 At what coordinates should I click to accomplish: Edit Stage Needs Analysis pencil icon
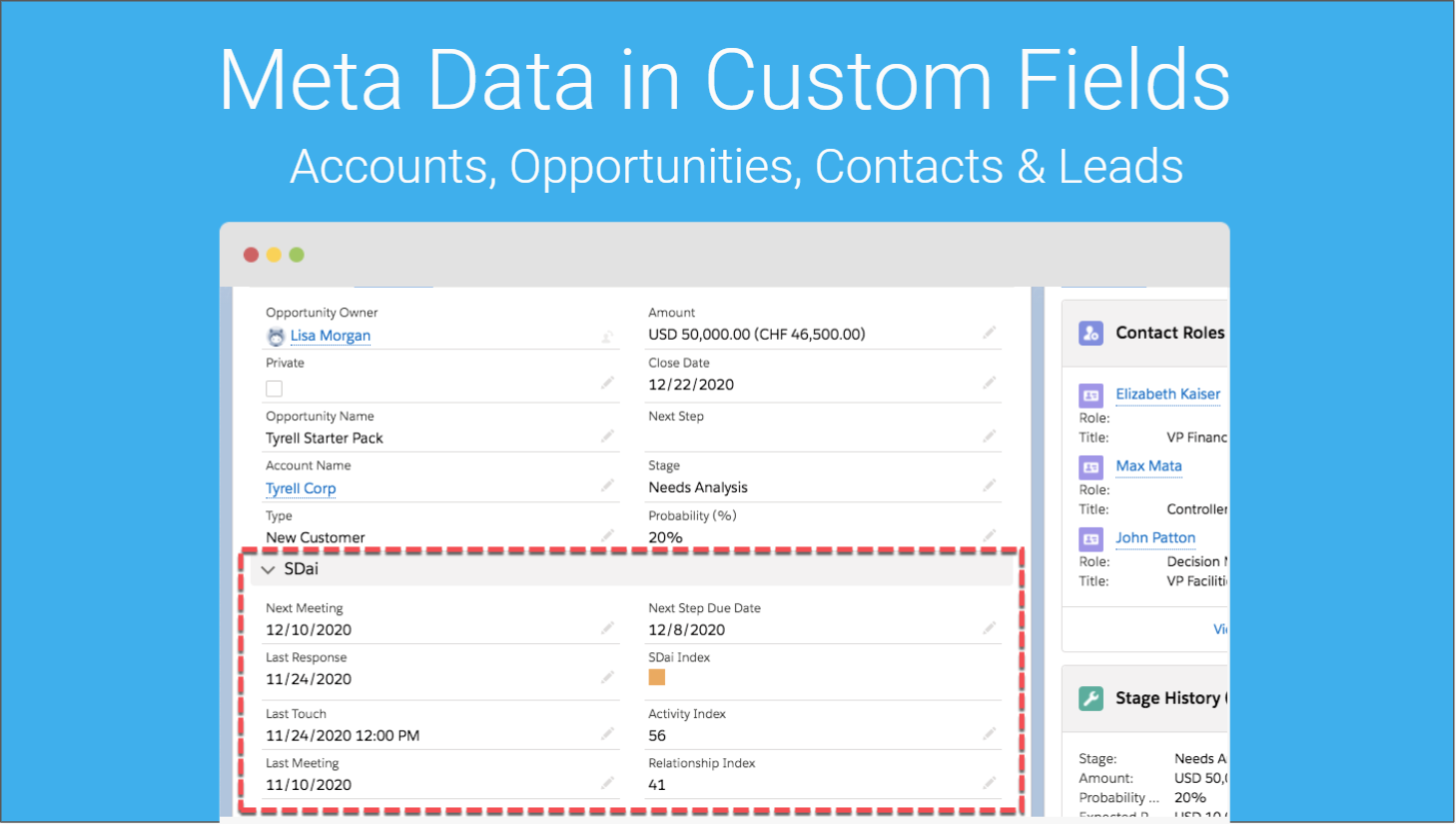coord(990,484)
